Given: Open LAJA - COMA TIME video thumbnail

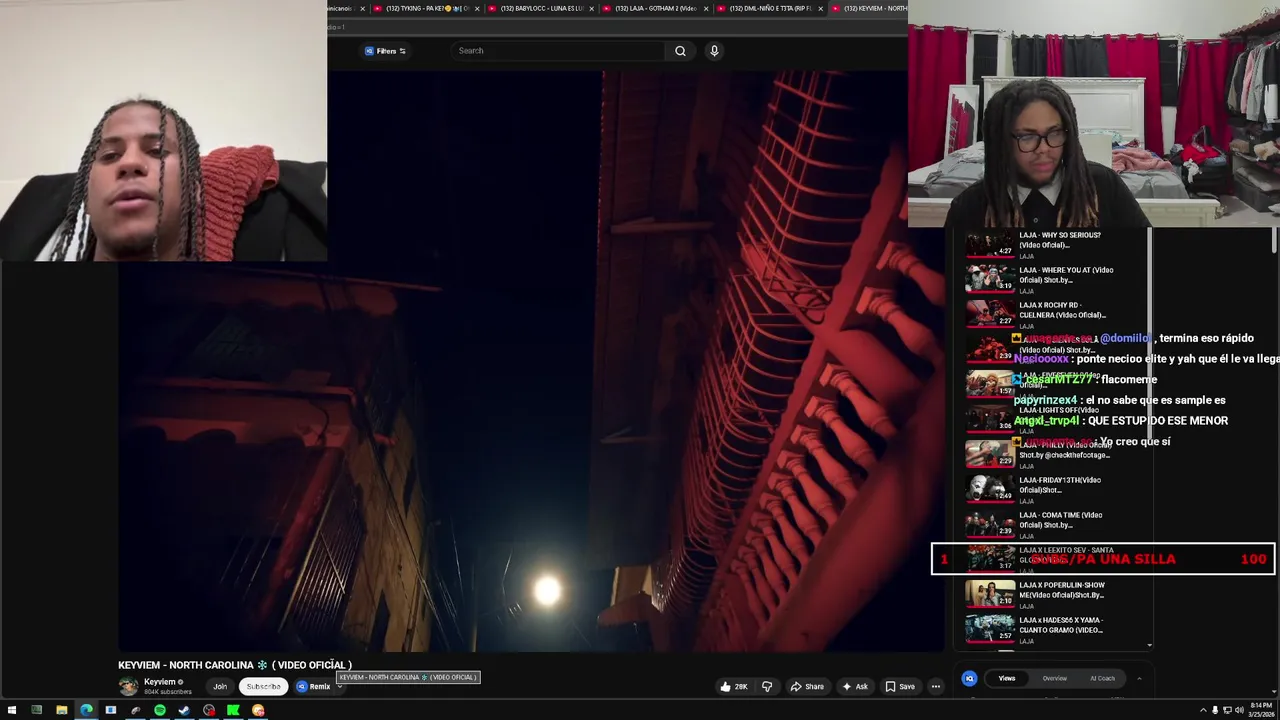Looking at the screenshot, I should pyautogui.click(x=989, y=523).
